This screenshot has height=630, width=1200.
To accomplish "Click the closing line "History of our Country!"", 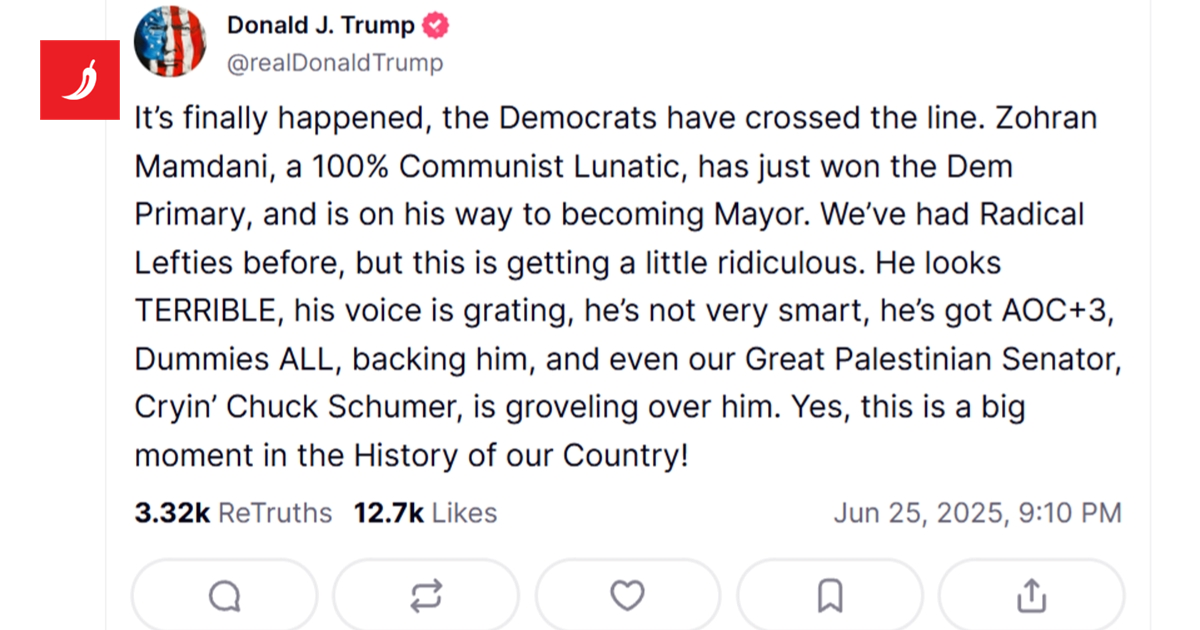I will click(521, 456).
